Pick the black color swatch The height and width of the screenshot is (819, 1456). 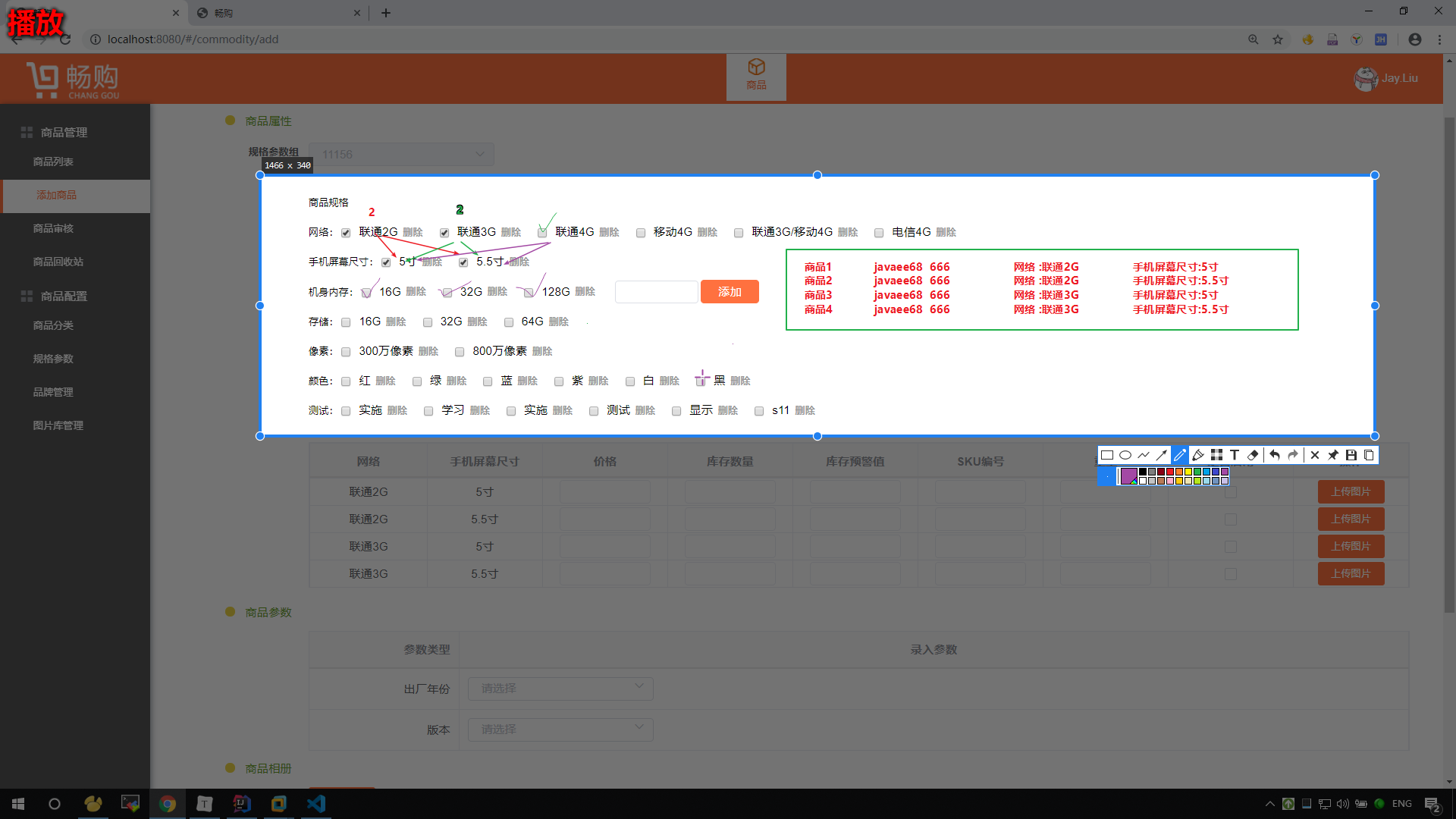tap(1143, 472)
